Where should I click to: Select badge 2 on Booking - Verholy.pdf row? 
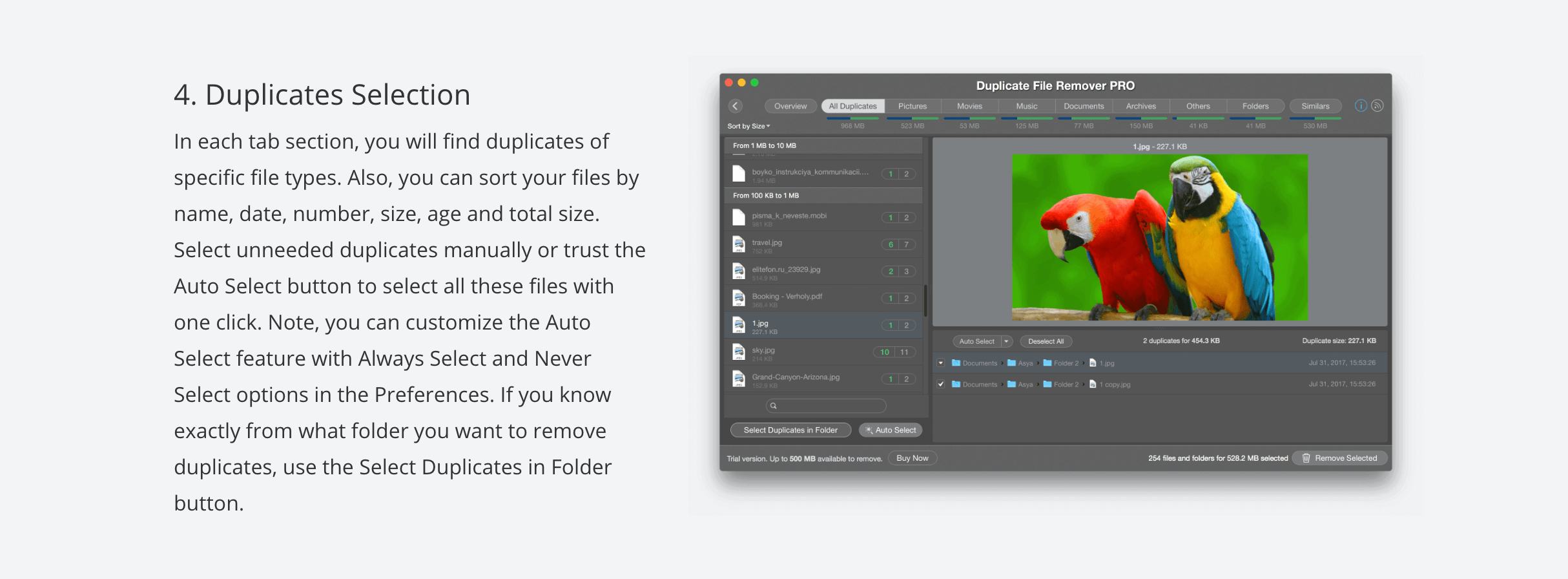point(907,299)
